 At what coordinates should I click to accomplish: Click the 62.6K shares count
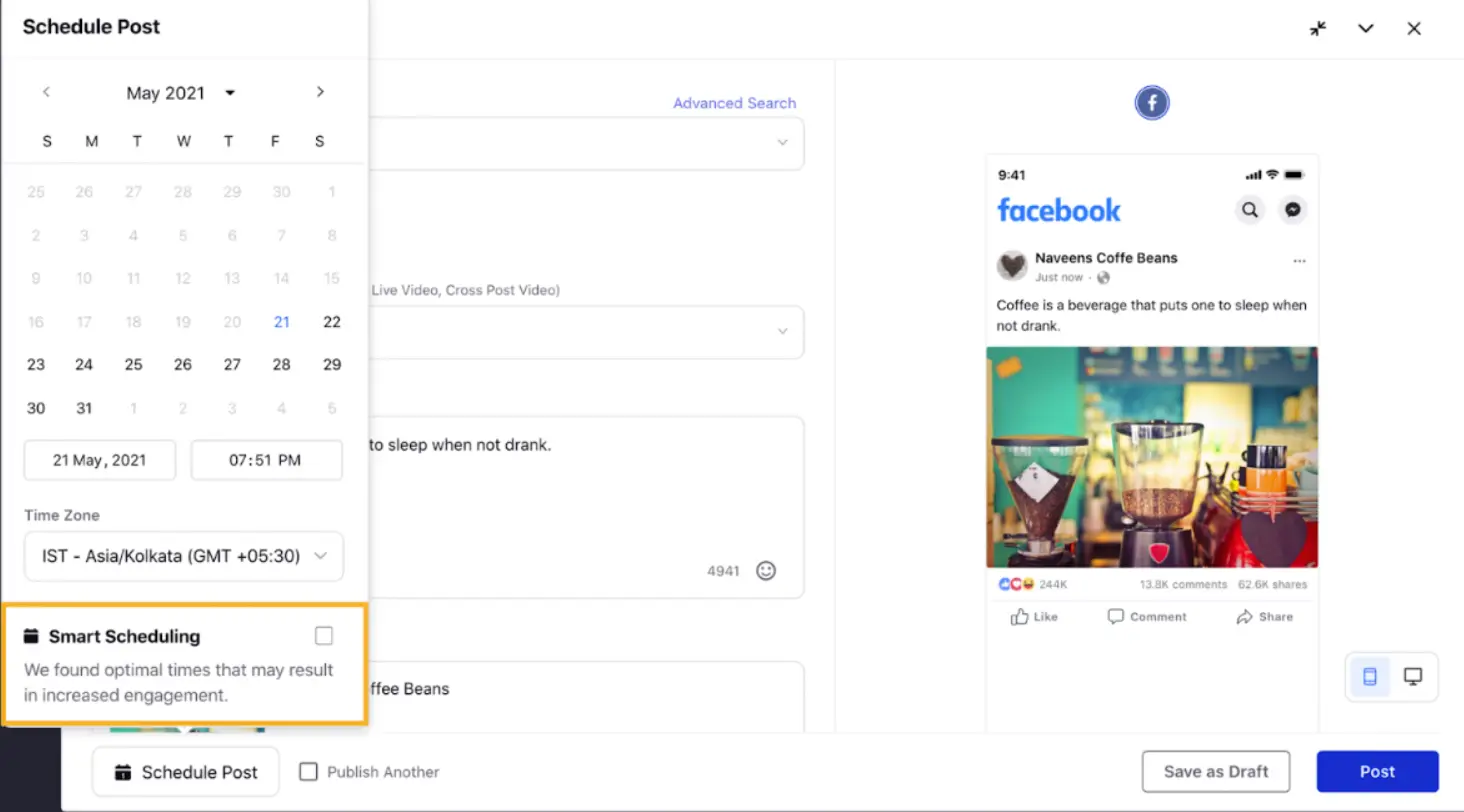[1272, 585]
